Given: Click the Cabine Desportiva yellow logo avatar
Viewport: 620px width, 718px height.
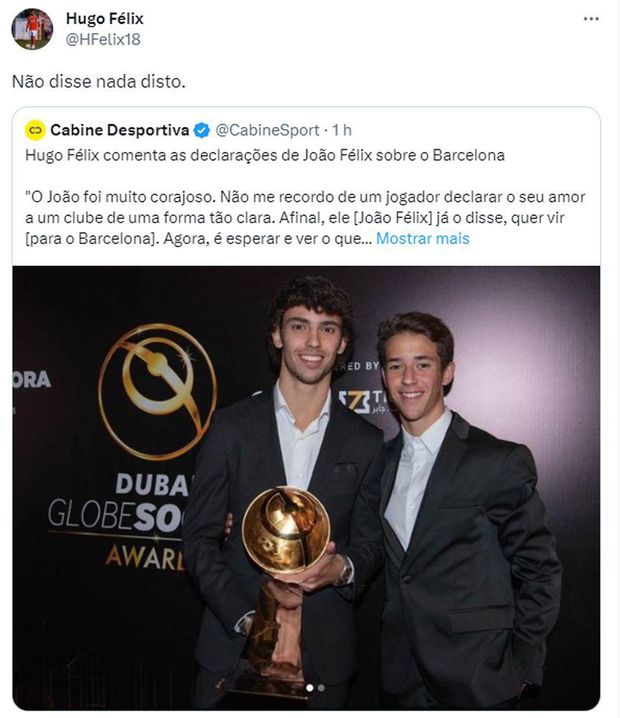Looking at the screenshot, I should pos(35,131).
